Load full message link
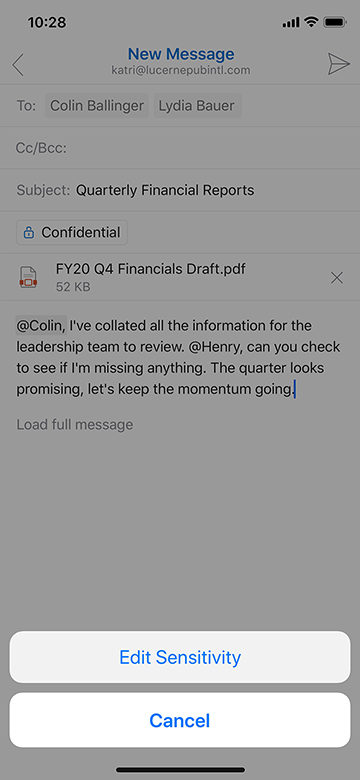360x780 pixels. pyautogui.click(x=75, y=424)
